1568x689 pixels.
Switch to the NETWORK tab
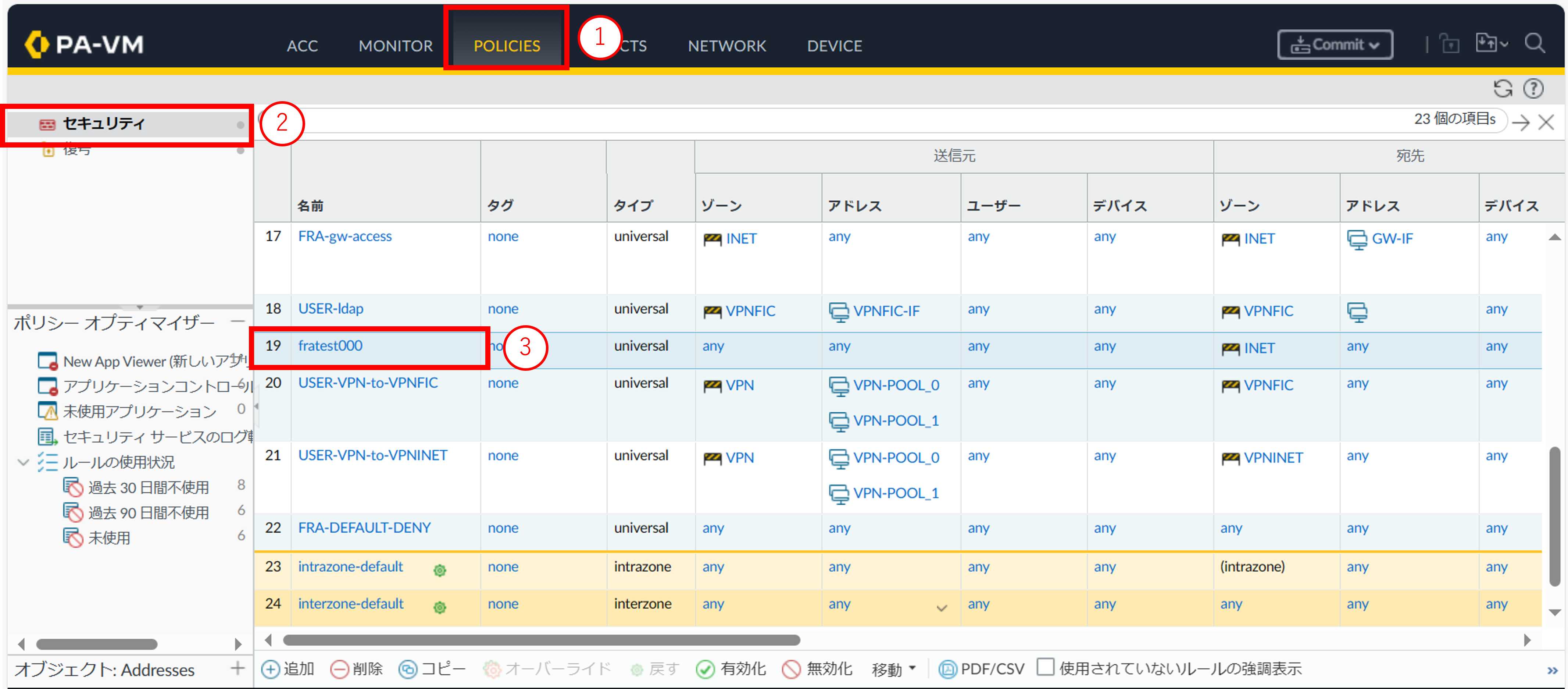coord(726,46)
